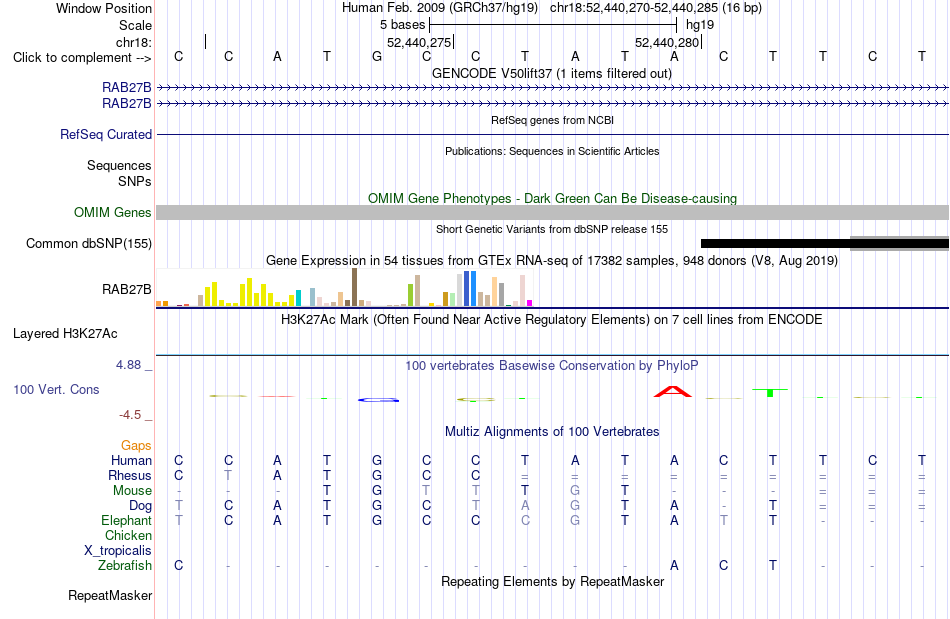Click the 'Human Feb. 2009 (GRCh37/hg19)' assembly text
950x619 pixels.
[439, 8]
